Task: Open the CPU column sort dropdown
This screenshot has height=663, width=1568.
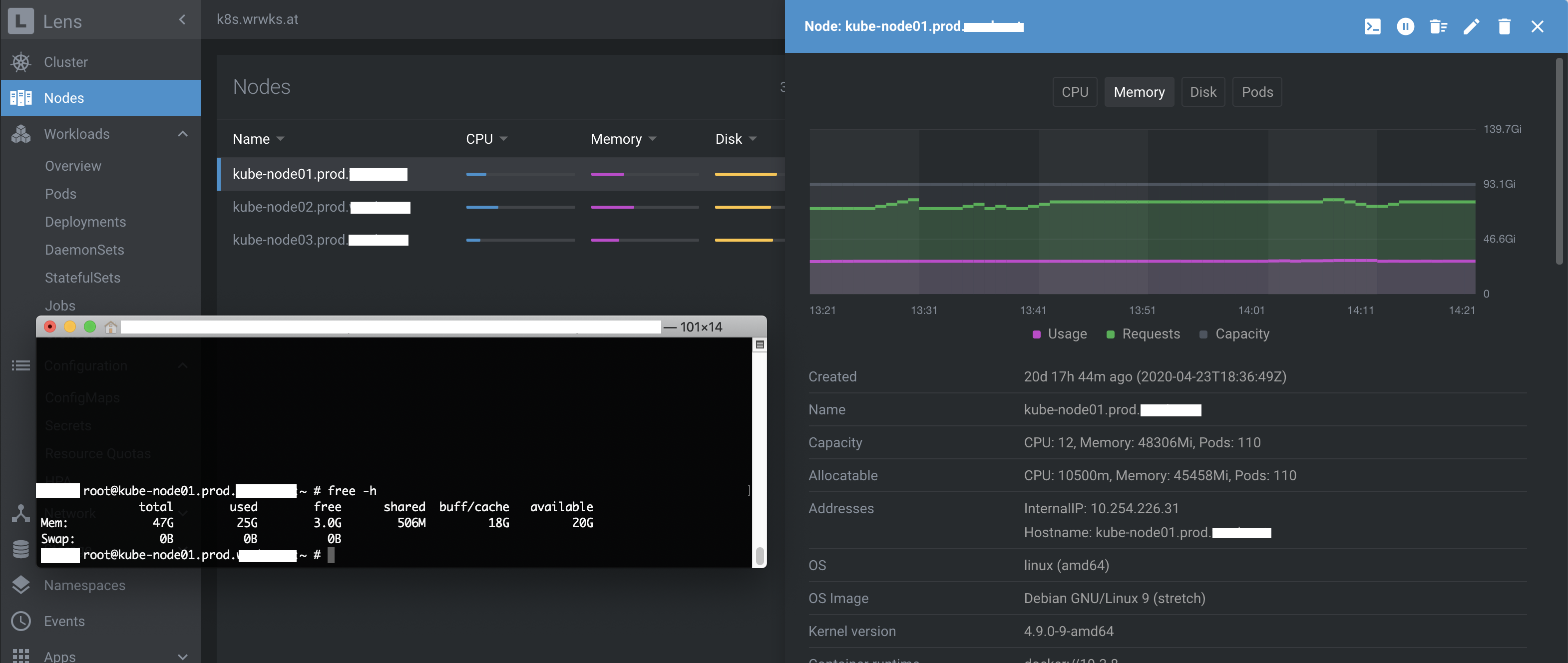Action: click(504, 139)
